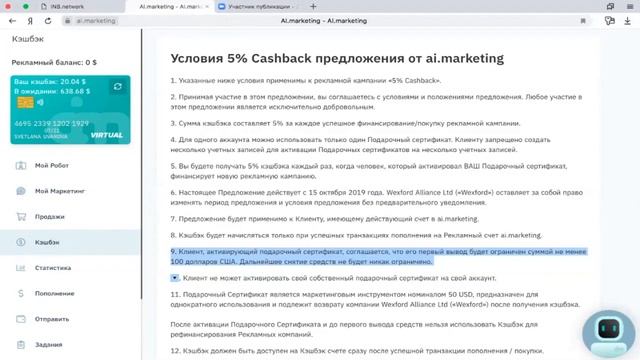The width and height of the screenshot is (640, 360).
Task: Open a new browser tab
Action: [x=313, y=7]
